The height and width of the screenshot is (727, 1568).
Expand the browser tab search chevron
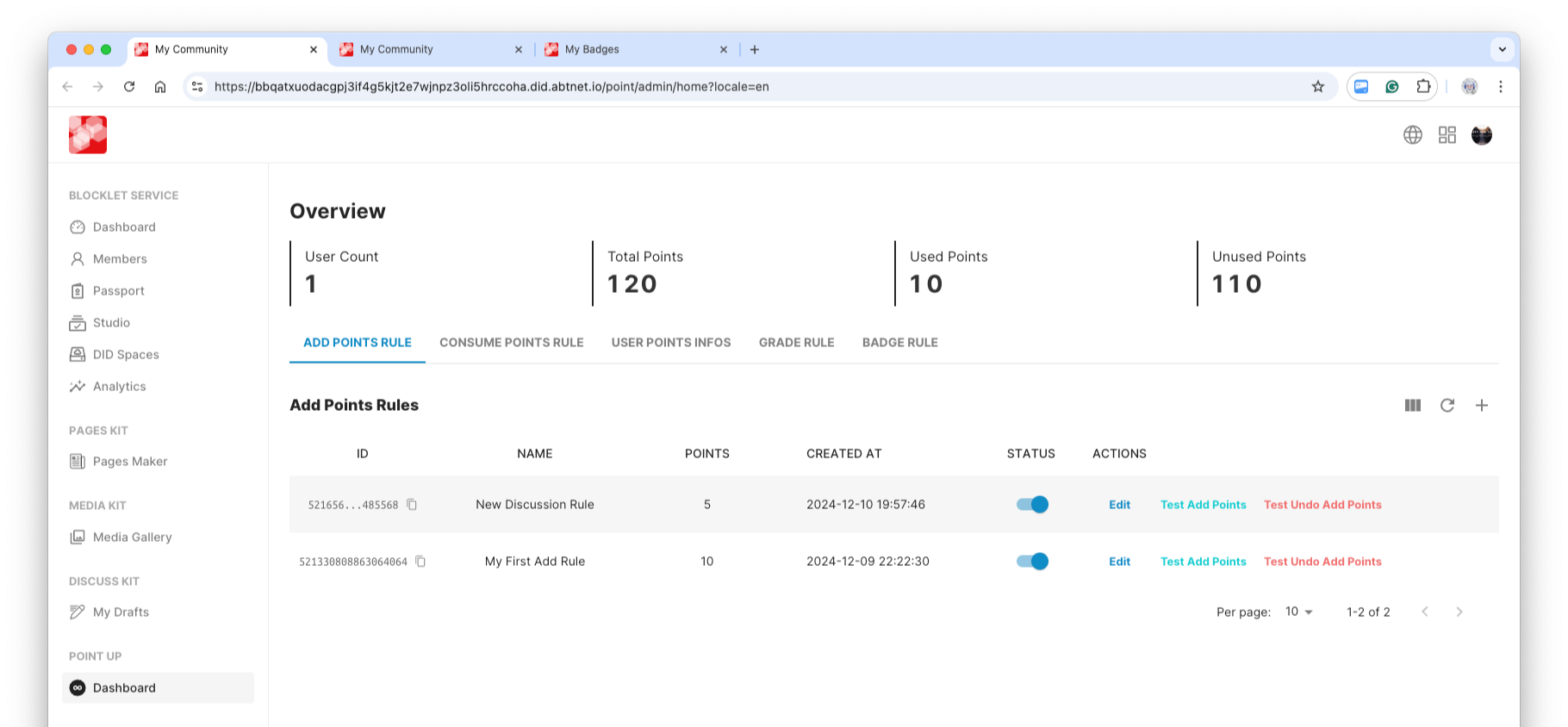point(1502,49)
